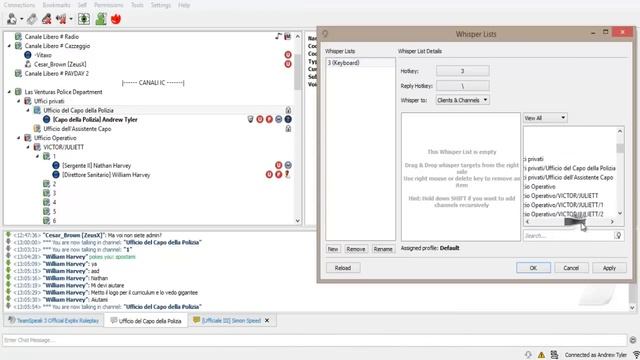Click connection signal icon at status bar end
Image resolution: width=640 pixels, height=360 pixels.
tap(636, 355)
